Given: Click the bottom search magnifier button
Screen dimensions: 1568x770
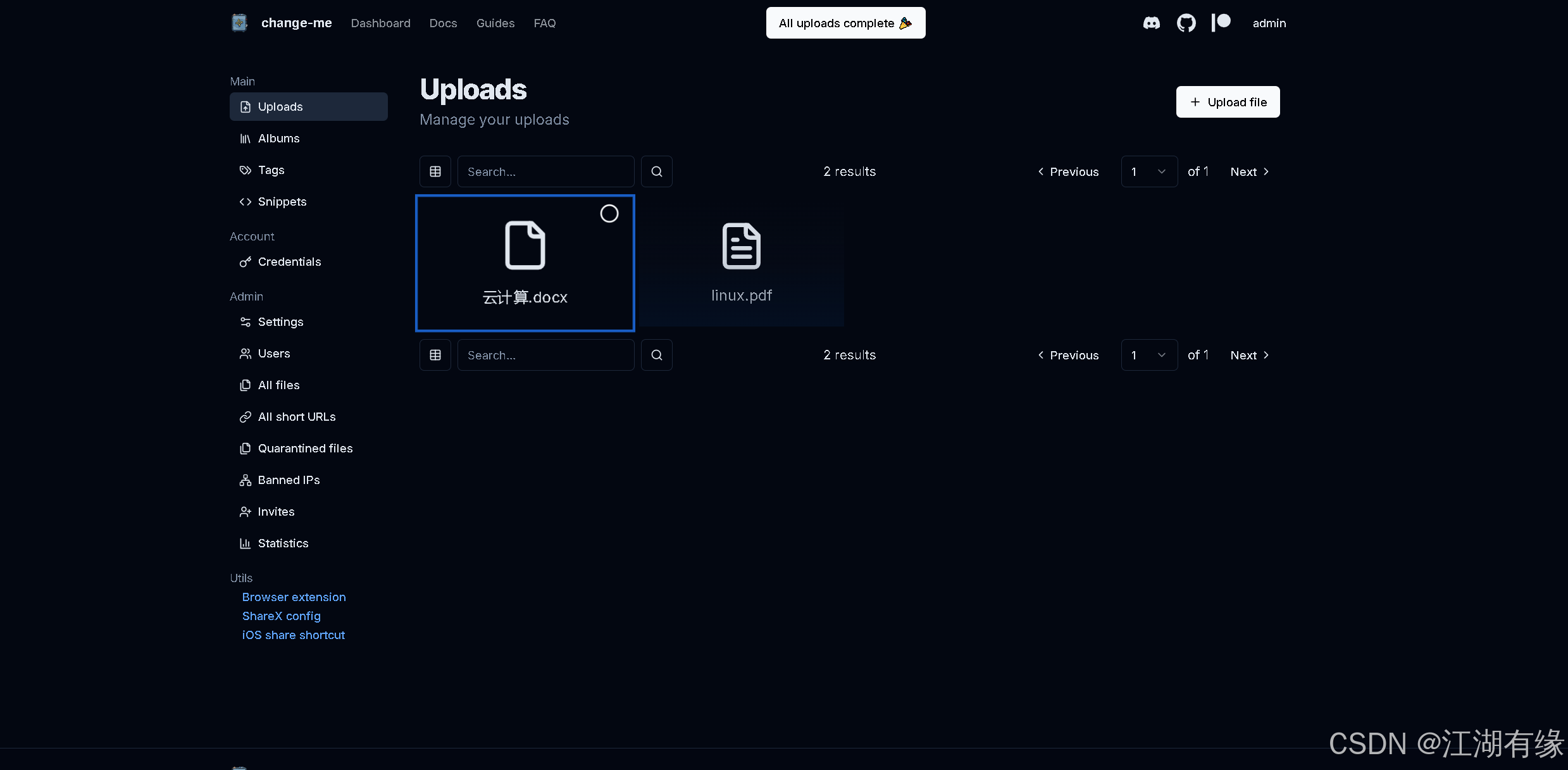Looking at the screenshot, I should click(x=656, y=355).
